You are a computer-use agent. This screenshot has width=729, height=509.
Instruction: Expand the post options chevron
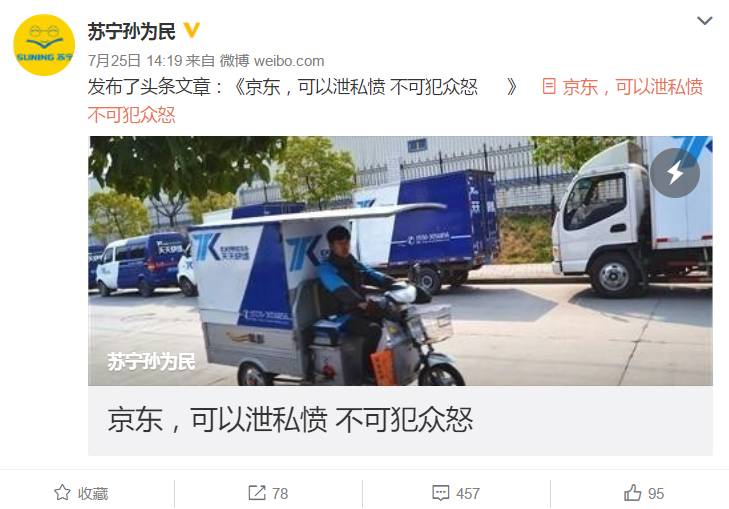[x=704, y=20]
